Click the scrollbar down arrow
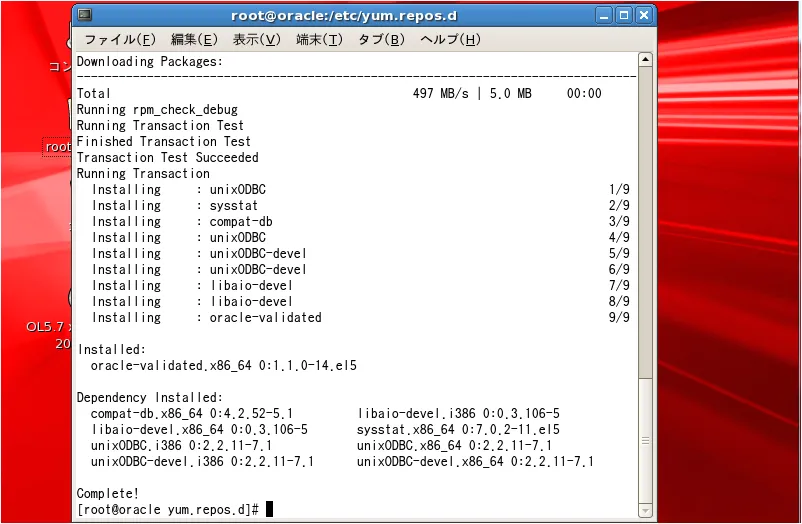This screenshot has height=524, width=802. 645,510
